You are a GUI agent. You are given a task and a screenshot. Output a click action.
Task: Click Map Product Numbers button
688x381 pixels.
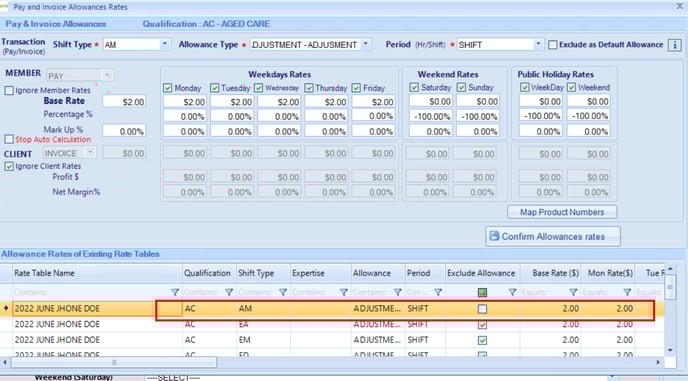pos(562,212)
